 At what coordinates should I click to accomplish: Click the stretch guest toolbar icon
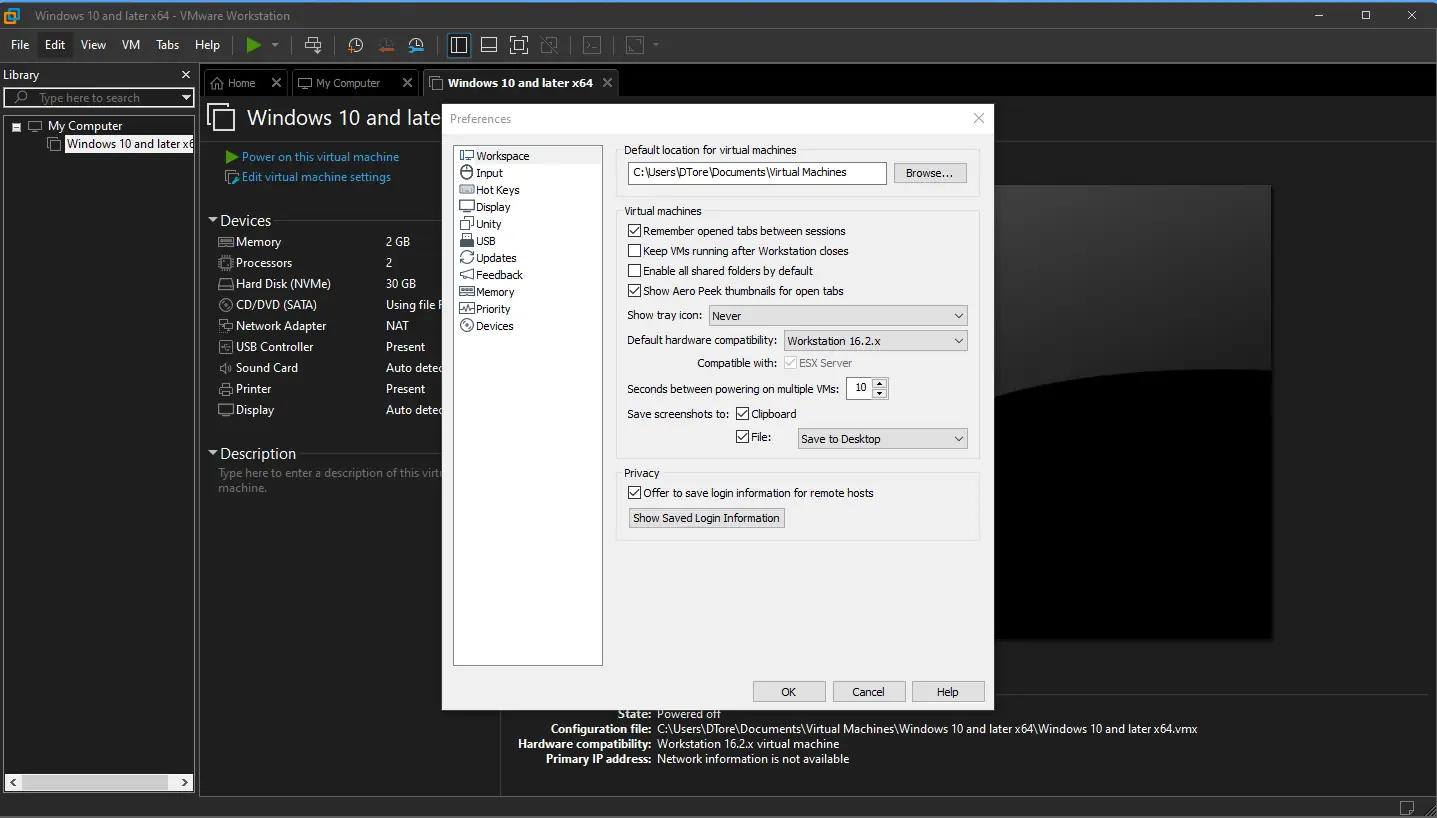(635, 45)
